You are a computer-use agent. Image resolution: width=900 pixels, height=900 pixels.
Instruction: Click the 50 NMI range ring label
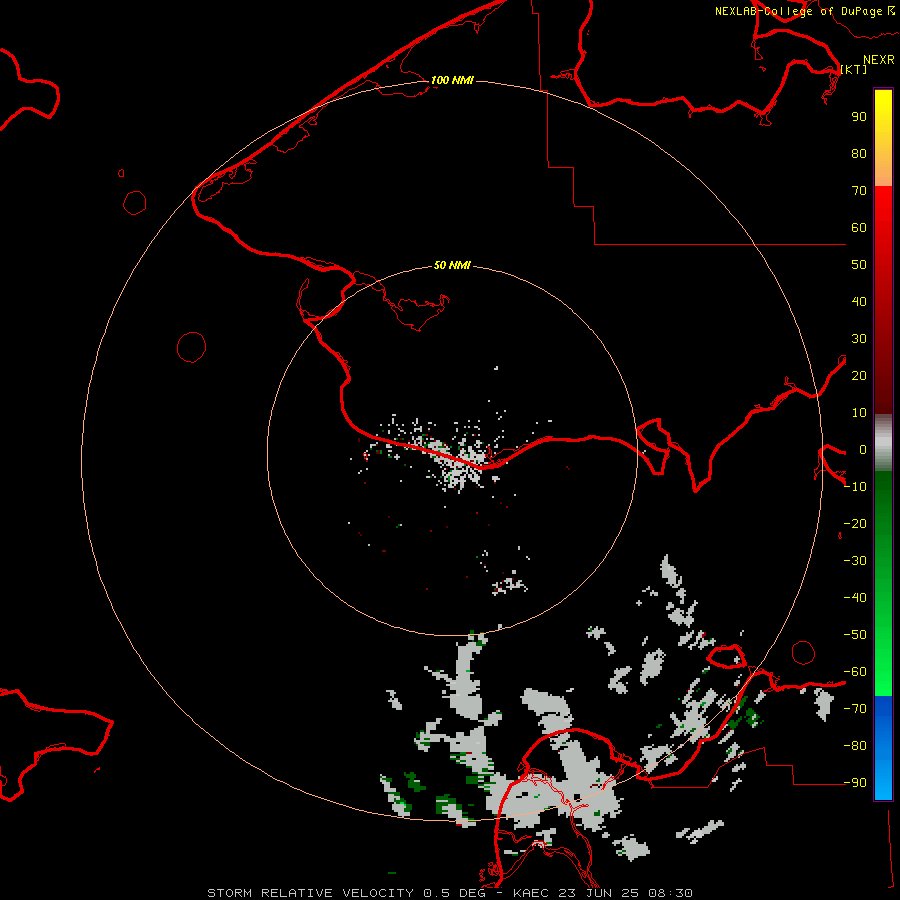click(452, 265)
